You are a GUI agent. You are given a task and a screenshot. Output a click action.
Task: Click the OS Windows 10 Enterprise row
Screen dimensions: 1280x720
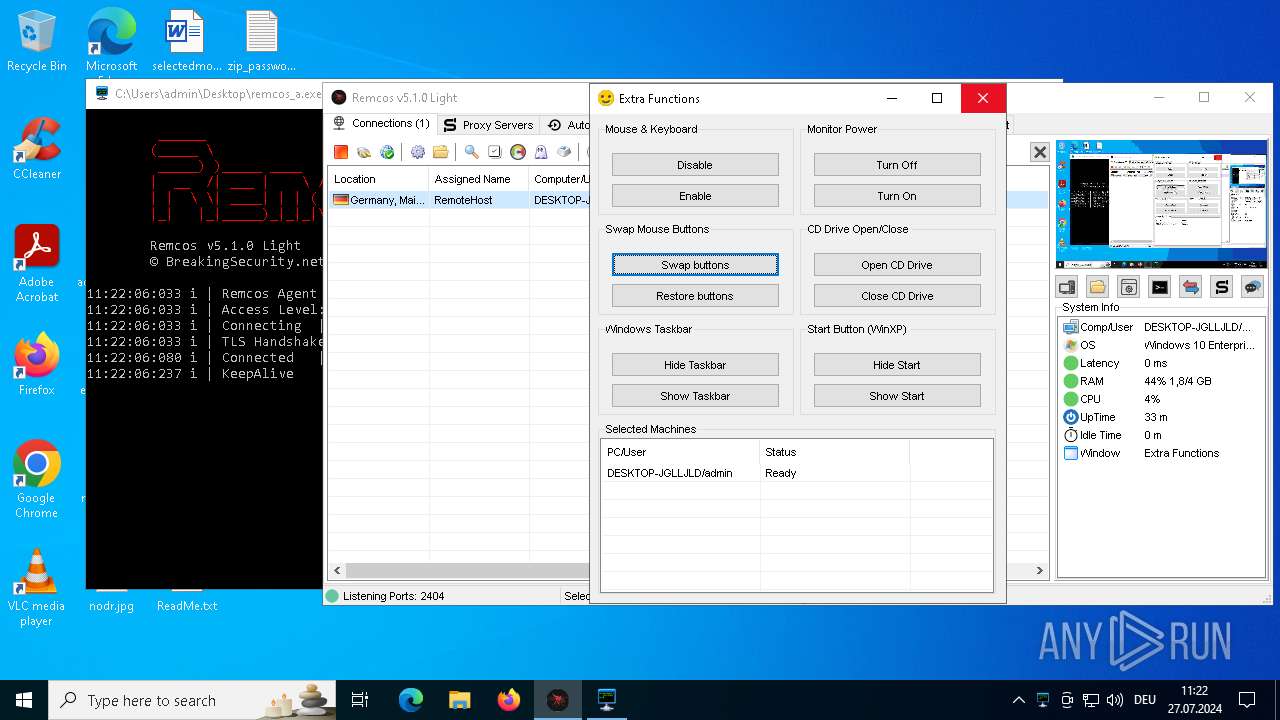(x=1162, y=345)
